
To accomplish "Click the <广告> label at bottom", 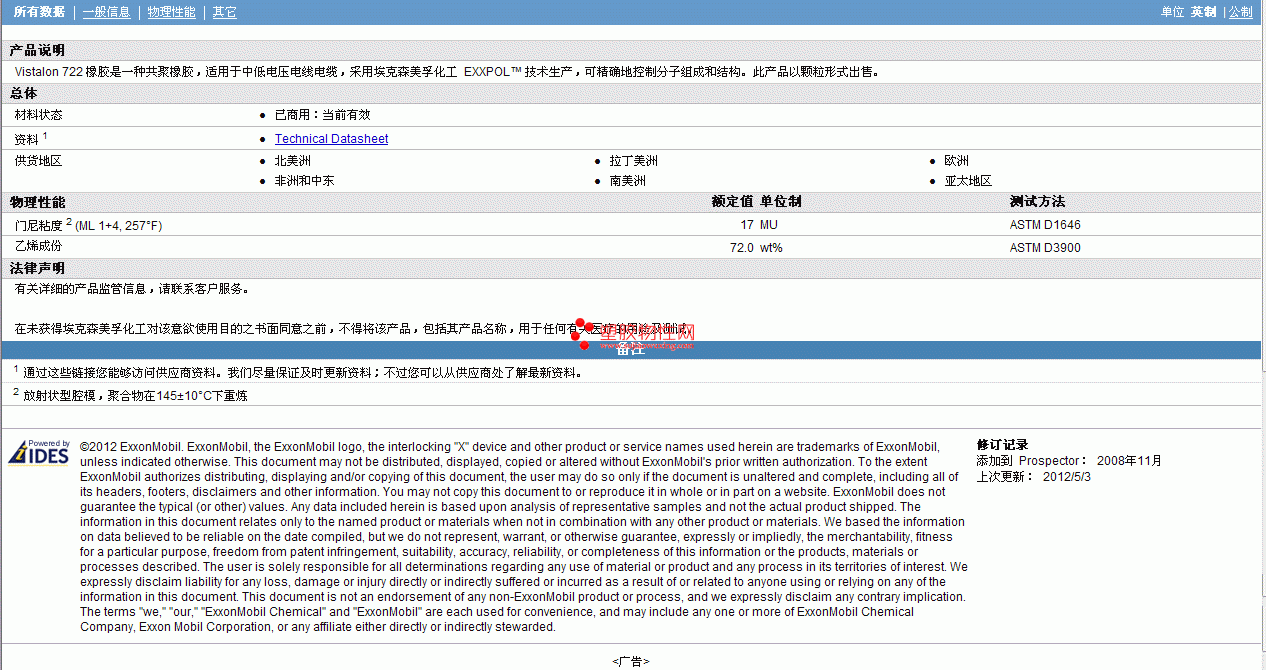I will click(631, 661).
